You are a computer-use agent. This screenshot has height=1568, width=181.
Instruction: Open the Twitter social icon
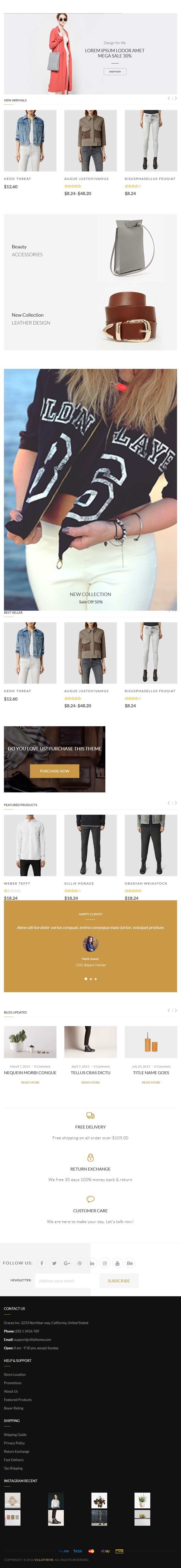[54, 1263]
